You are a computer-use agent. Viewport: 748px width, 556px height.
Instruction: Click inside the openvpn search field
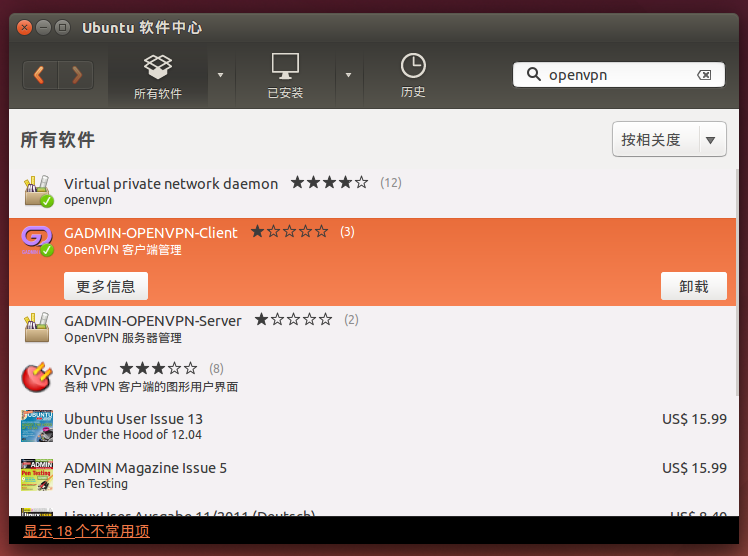[615, 75]
